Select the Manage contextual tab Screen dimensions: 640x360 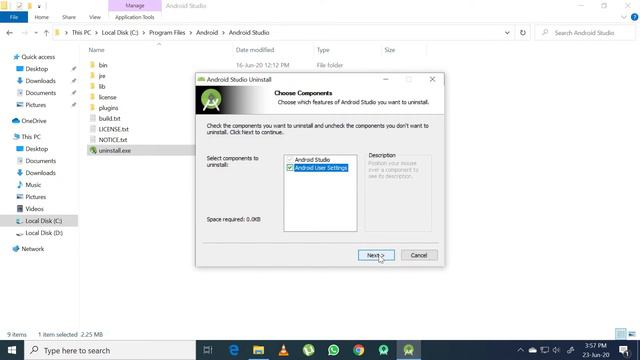click(135, 6)
